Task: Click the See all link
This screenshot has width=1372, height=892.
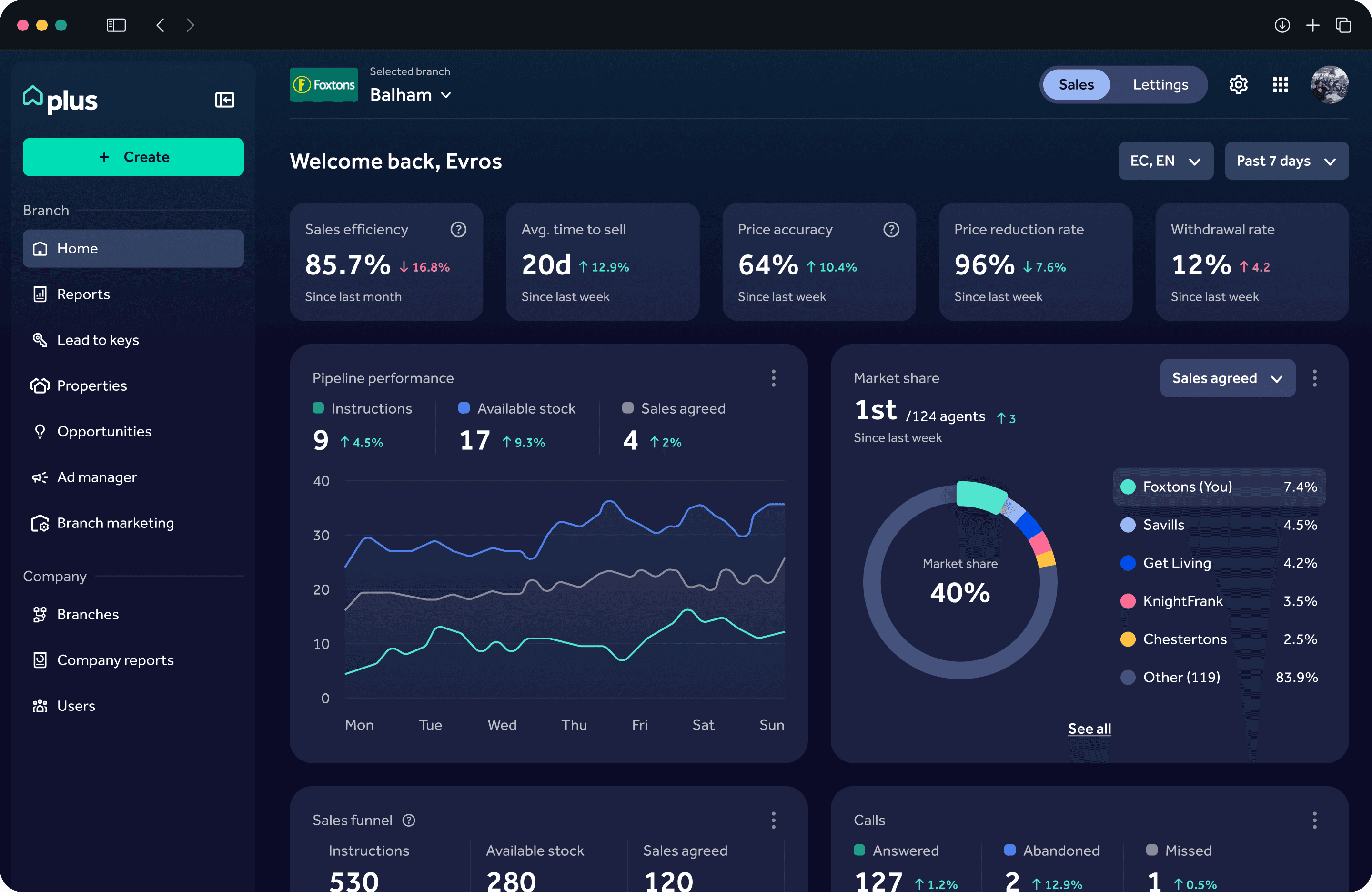Action: coord(1089,729)
